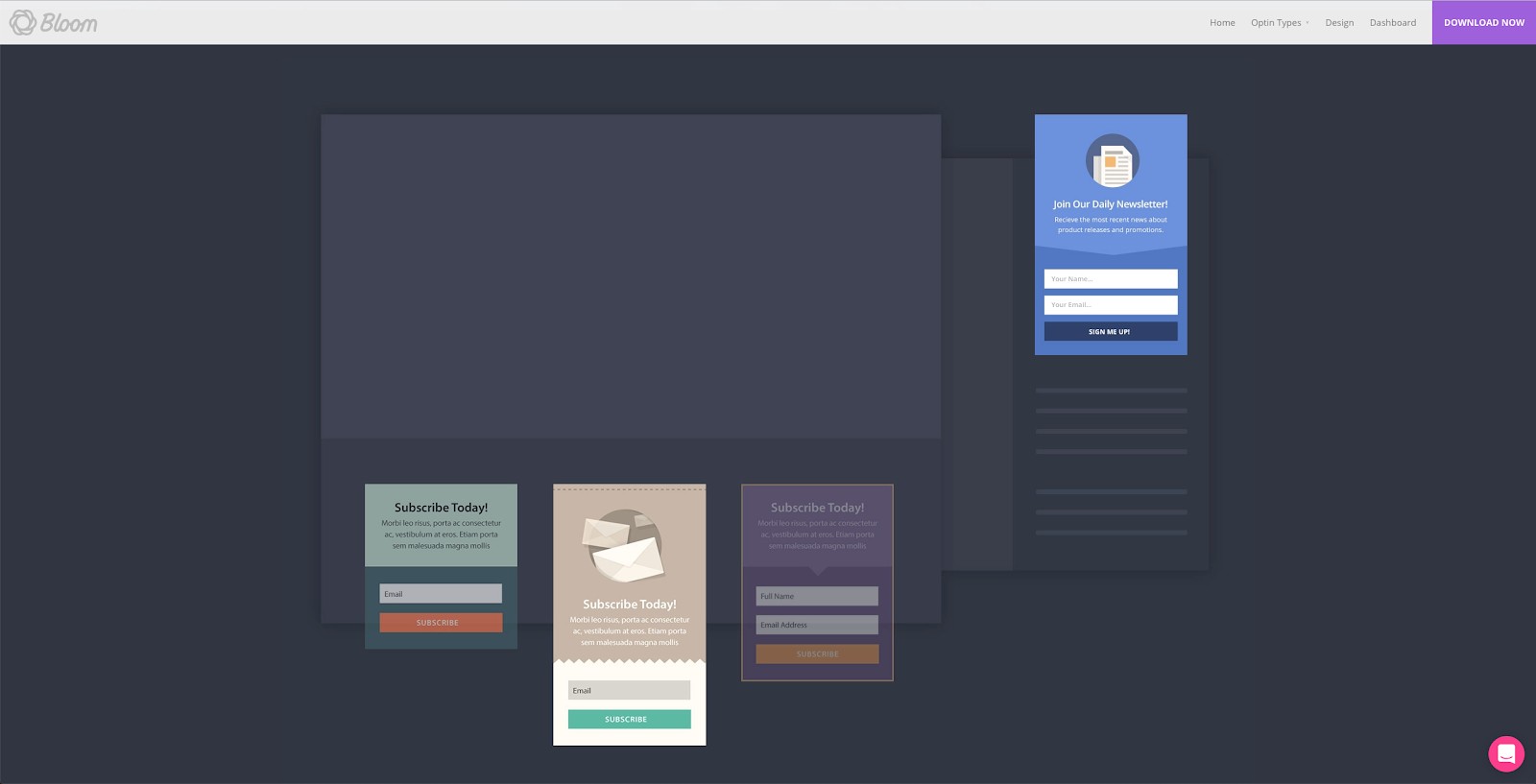Click the envelopes illustration in beige card
Viewport: 1536px width, 784px height.
[625, 546]
